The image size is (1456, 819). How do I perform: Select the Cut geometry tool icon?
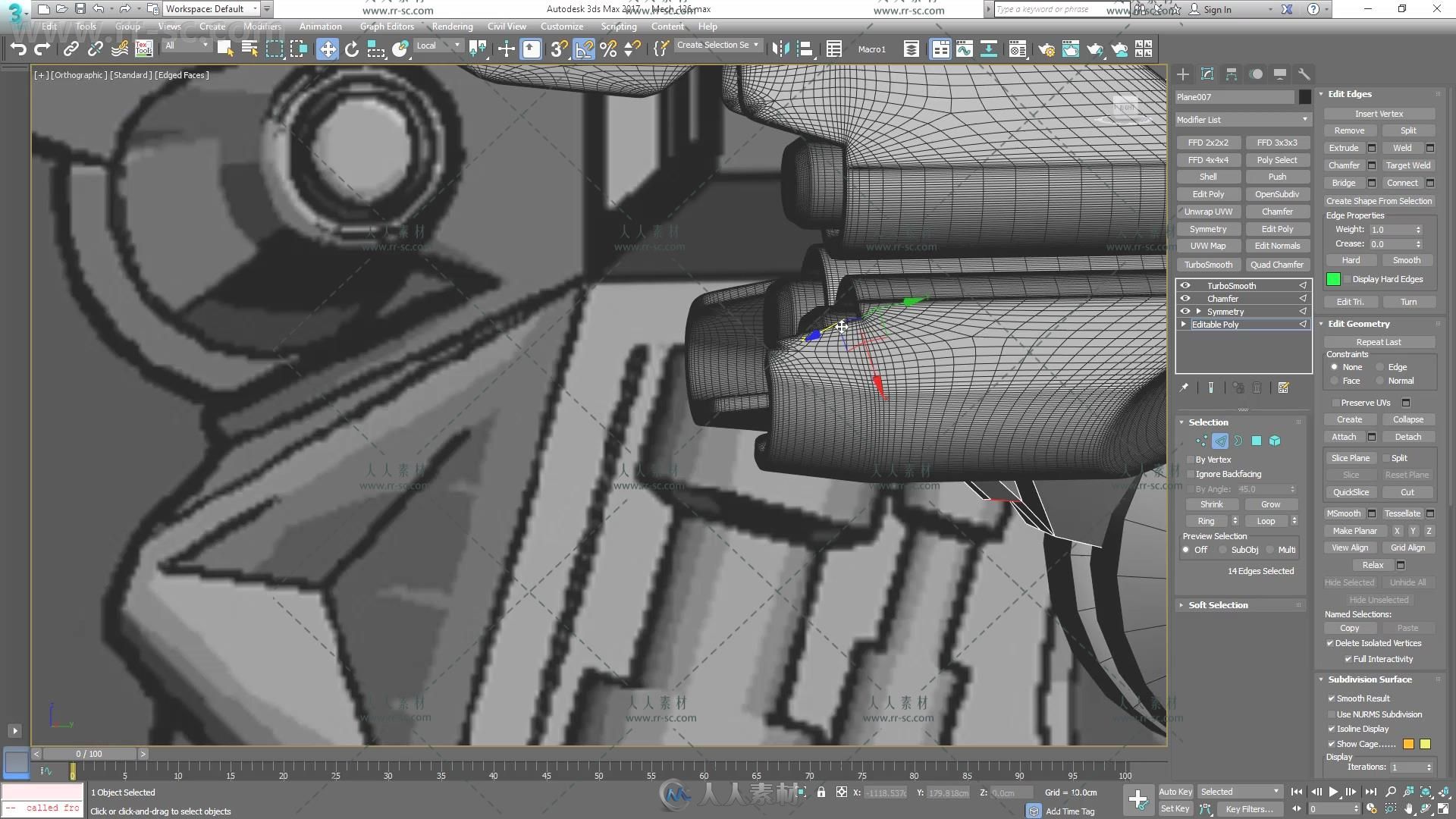pyautogui.click(x=1408, y=492)
